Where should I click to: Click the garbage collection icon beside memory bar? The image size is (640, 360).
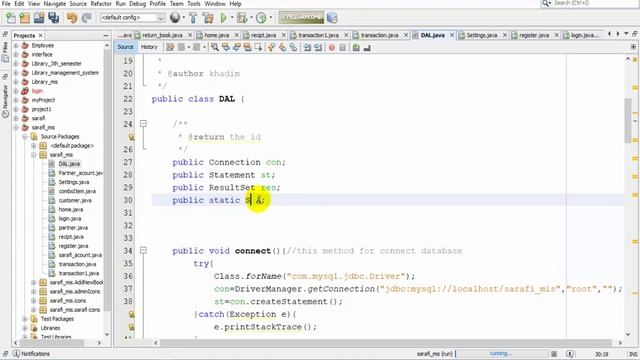332,18
